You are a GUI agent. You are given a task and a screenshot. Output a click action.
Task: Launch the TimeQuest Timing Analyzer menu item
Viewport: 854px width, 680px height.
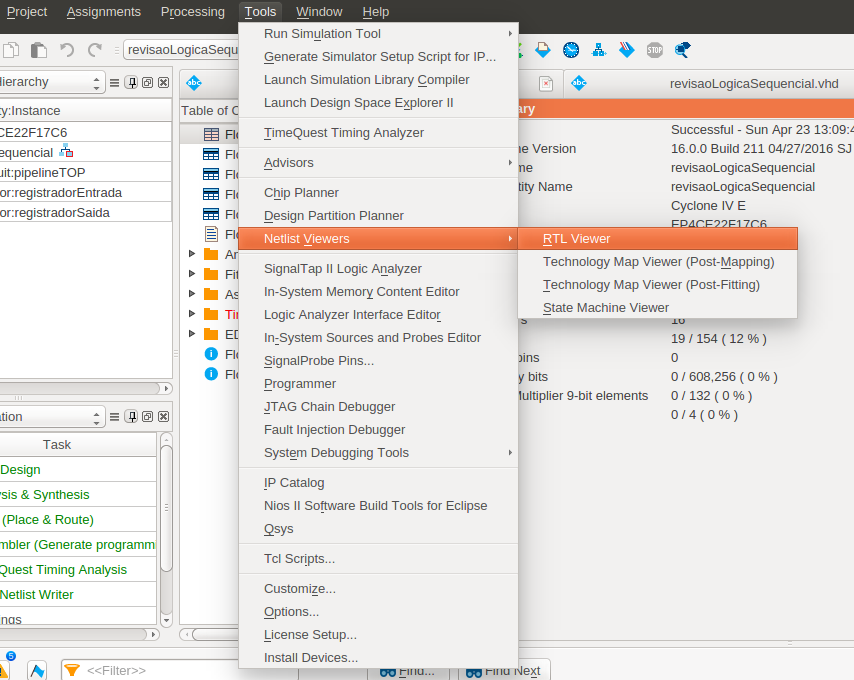(x=379, y=133)
